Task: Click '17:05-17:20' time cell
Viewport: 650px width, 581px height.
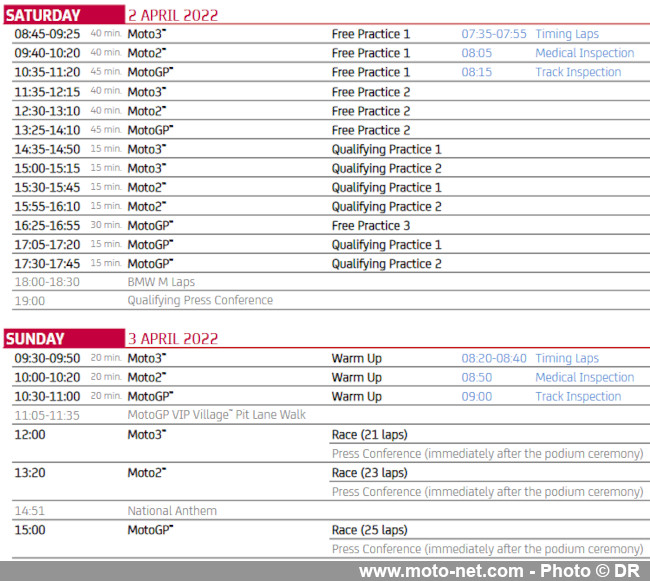Action: coord(47,245)
